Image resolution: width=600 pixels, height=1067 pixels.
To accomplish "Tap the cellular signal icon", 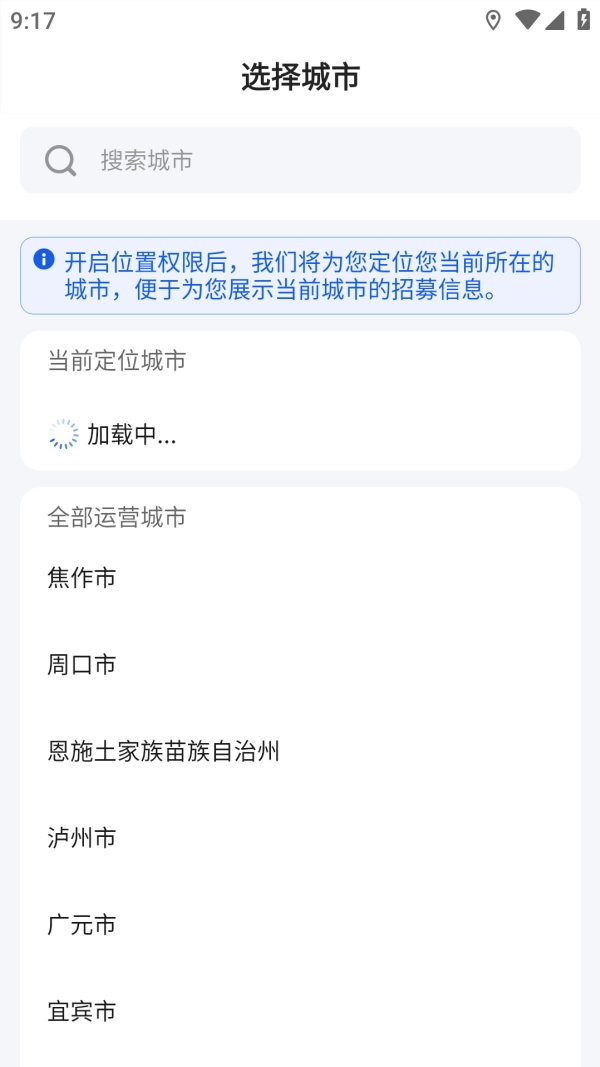I will (x=554, y=20).
